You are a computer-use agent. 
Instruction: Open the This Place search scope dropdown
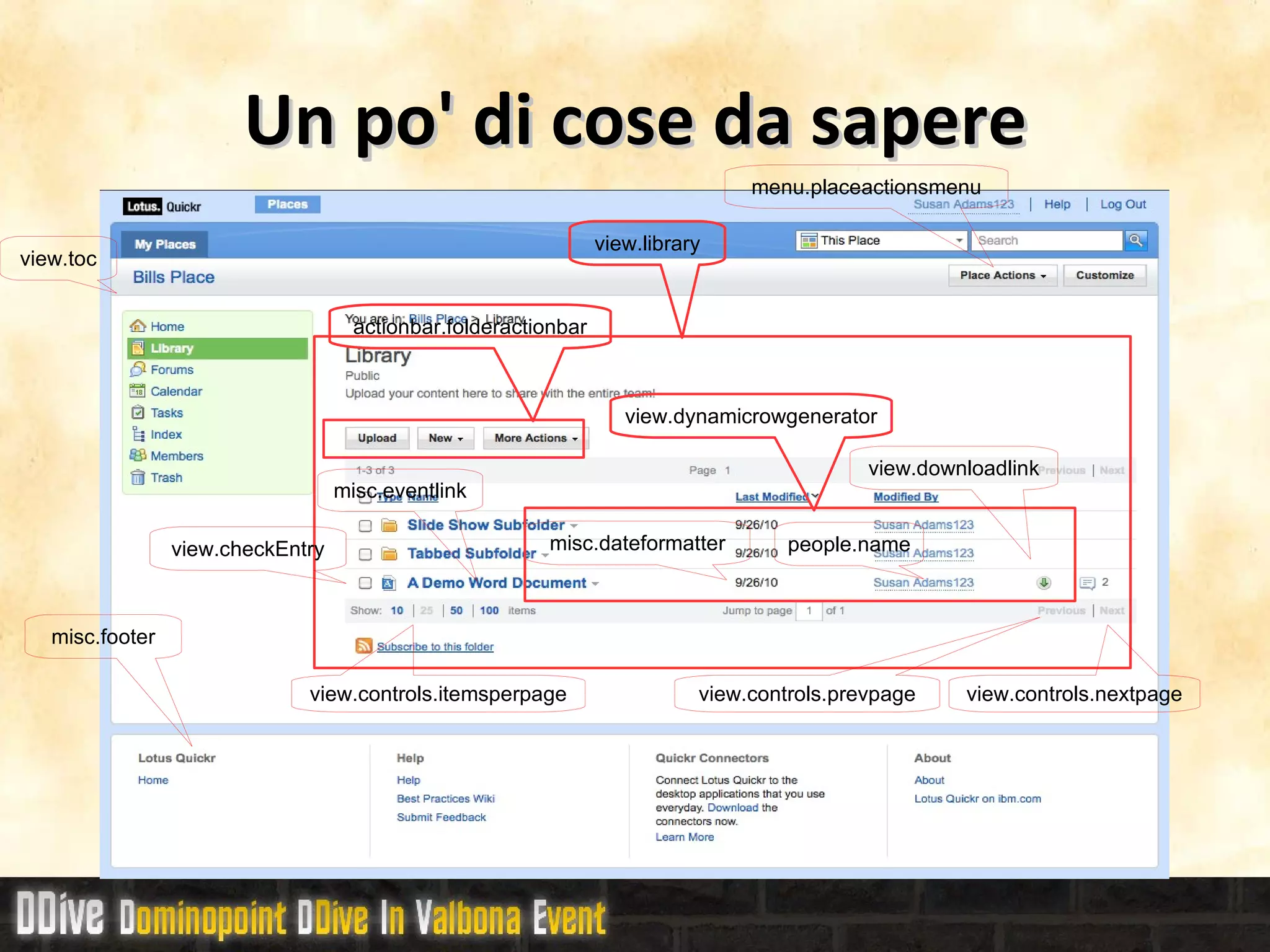click(x=881, y=240)
